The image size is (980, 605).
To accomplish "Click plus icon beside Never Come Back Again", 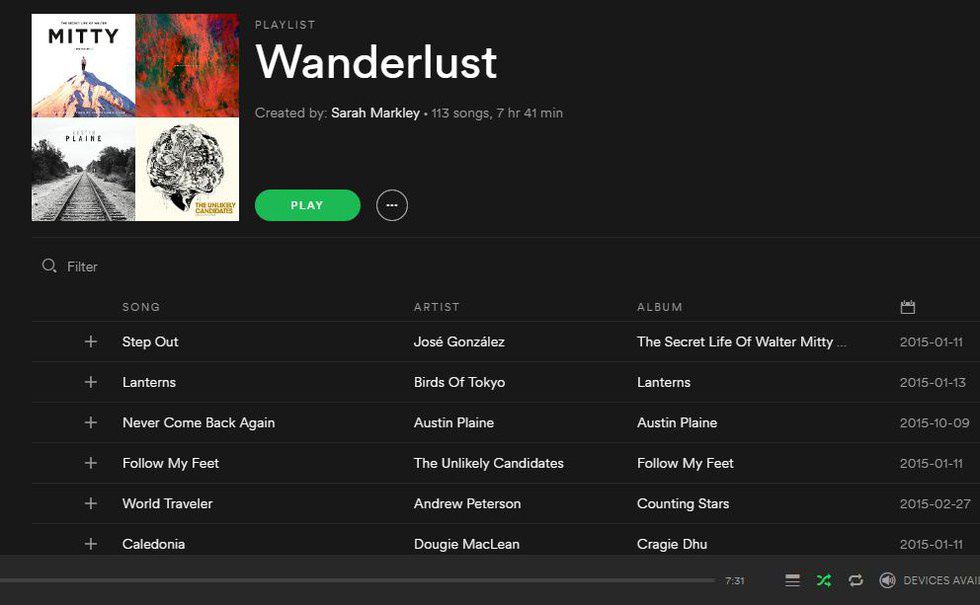I will click(x=91, y=422).
